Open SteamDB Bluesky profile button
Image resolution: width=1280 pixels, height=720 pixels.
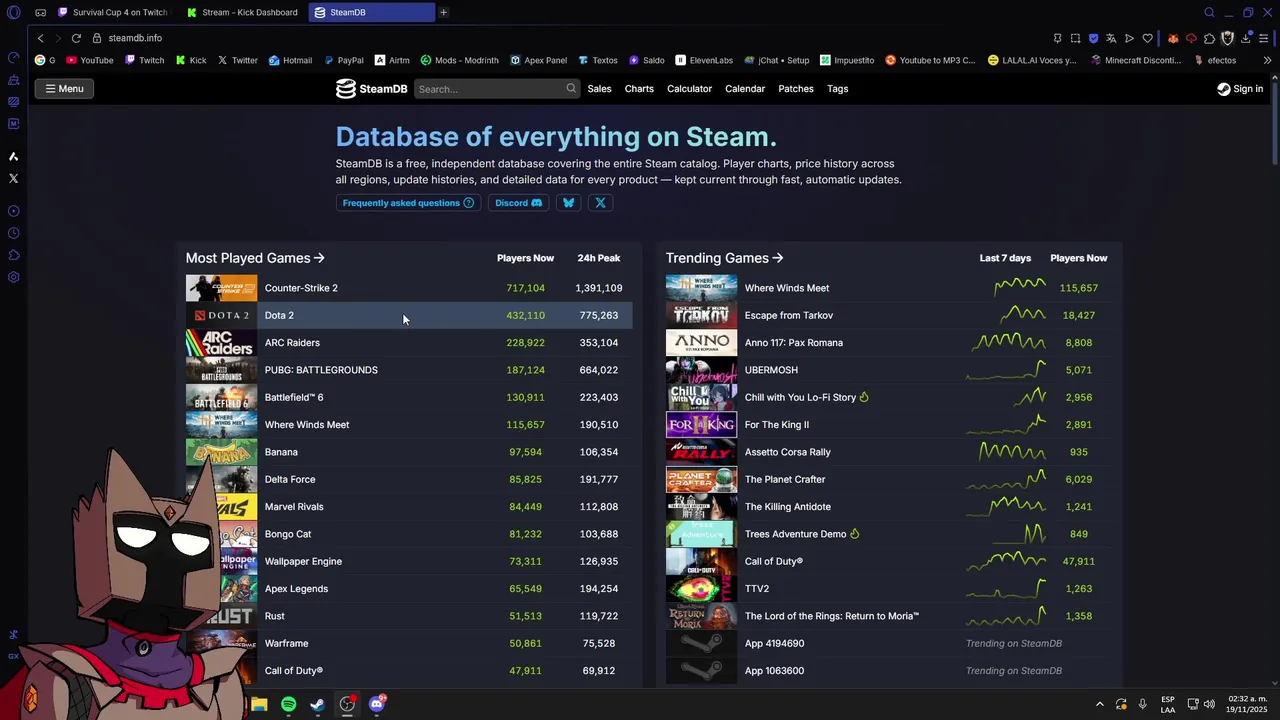click(x=568, y=203)
